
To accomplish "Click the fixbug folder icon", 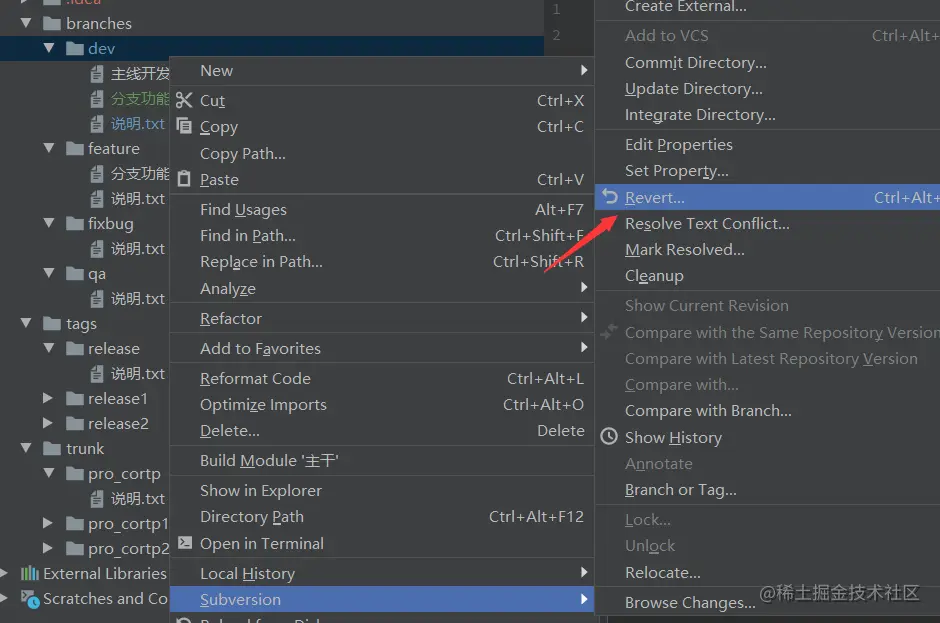I will click(74, 224).
